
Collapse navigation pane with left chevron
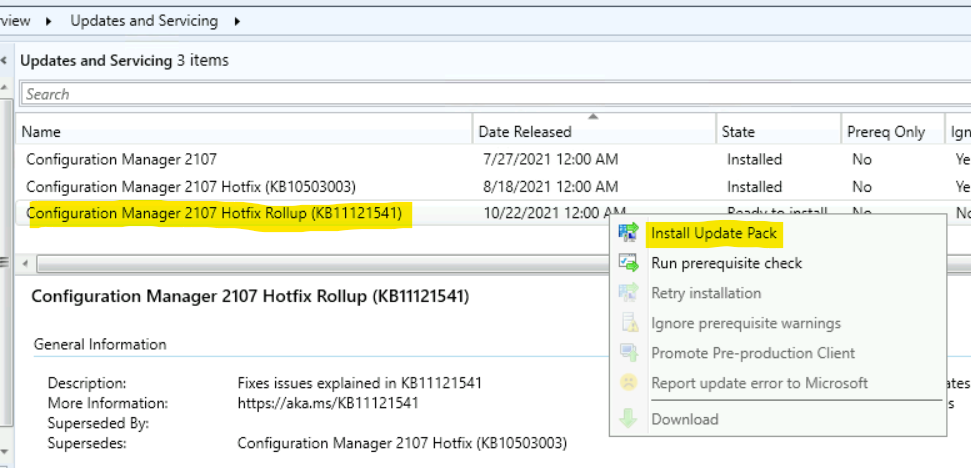tap(4, 61)
